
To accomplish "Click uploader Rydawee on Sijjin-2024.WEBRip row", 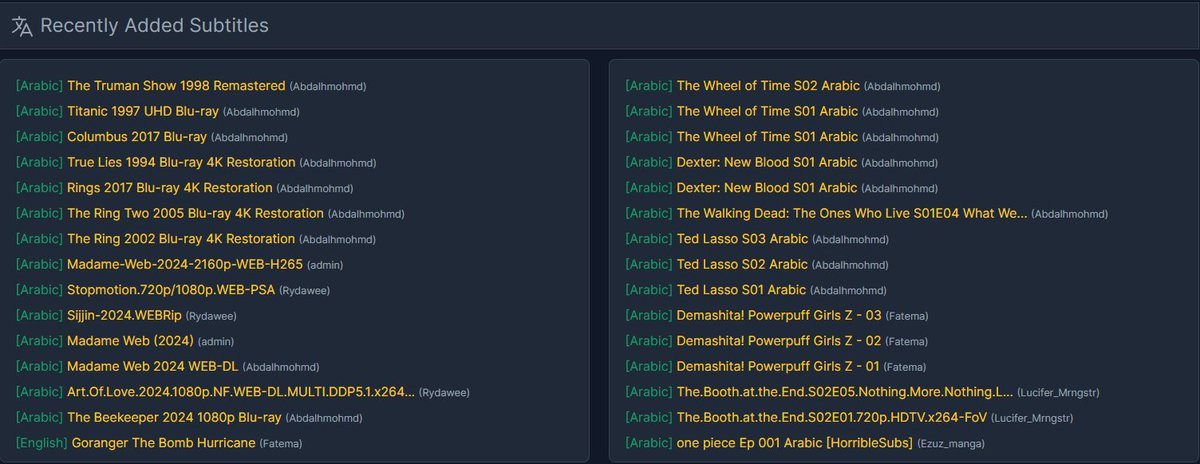I will click(x=211, y=316).
